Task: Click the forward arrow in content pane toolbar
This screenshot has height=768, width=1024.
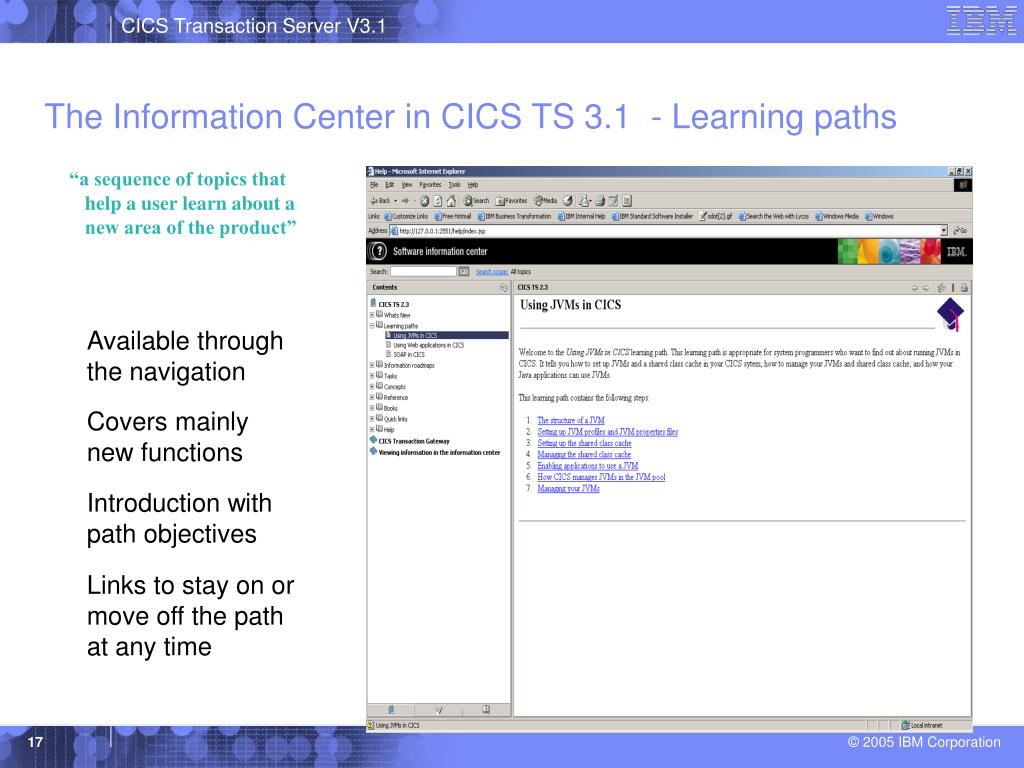Action: pyautogui.click(x=926, y=288)
